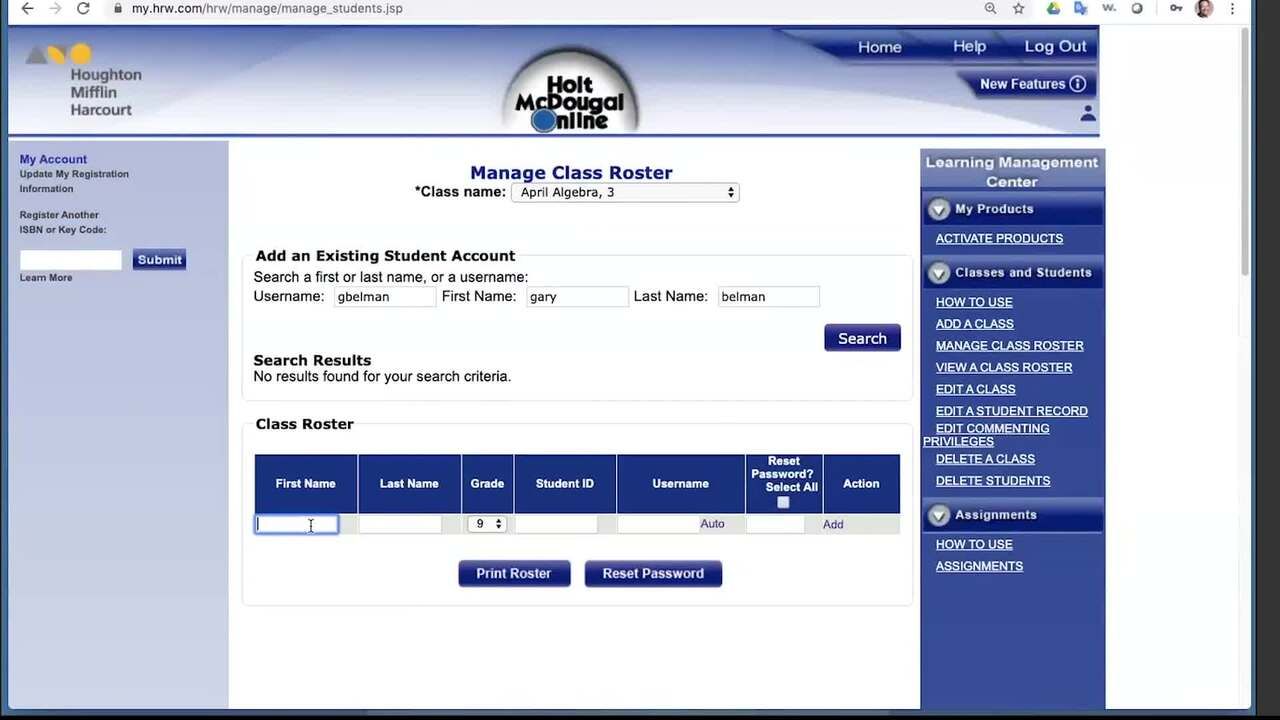Click the password key extension icon
The height and width of the screenshot is (720, 1280).
point(1176,8)
